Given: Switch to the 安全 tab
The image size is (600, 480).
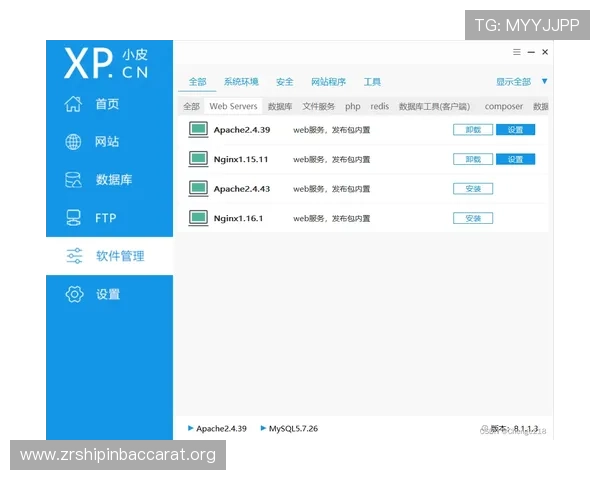Looking at the screenshot, I should point(285,82).
